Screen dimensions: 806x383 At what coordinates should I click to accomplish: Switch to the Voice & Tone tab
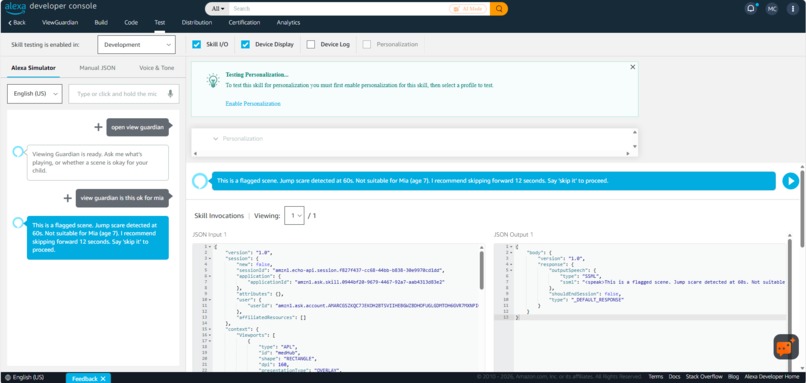[157, 68]
